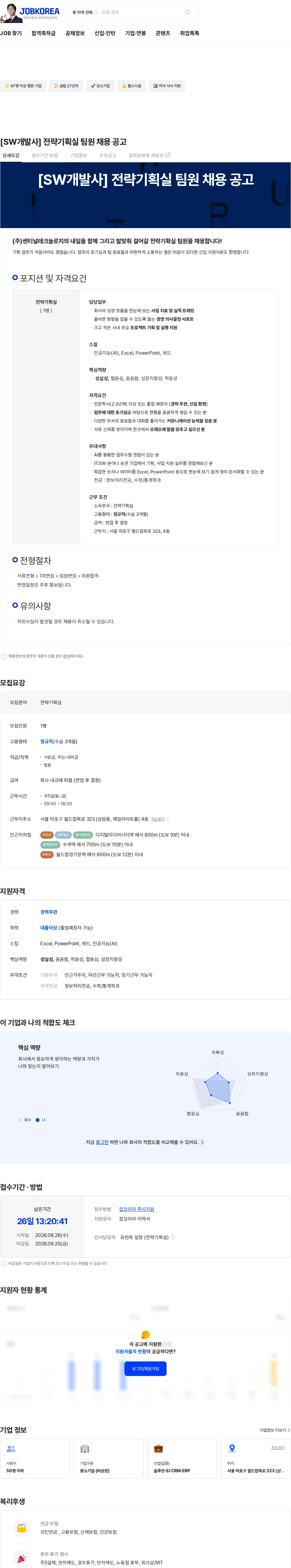Screen dimensions: 291x1568
Task: Click the 문의 link in the notice
Action: [66, 656]
